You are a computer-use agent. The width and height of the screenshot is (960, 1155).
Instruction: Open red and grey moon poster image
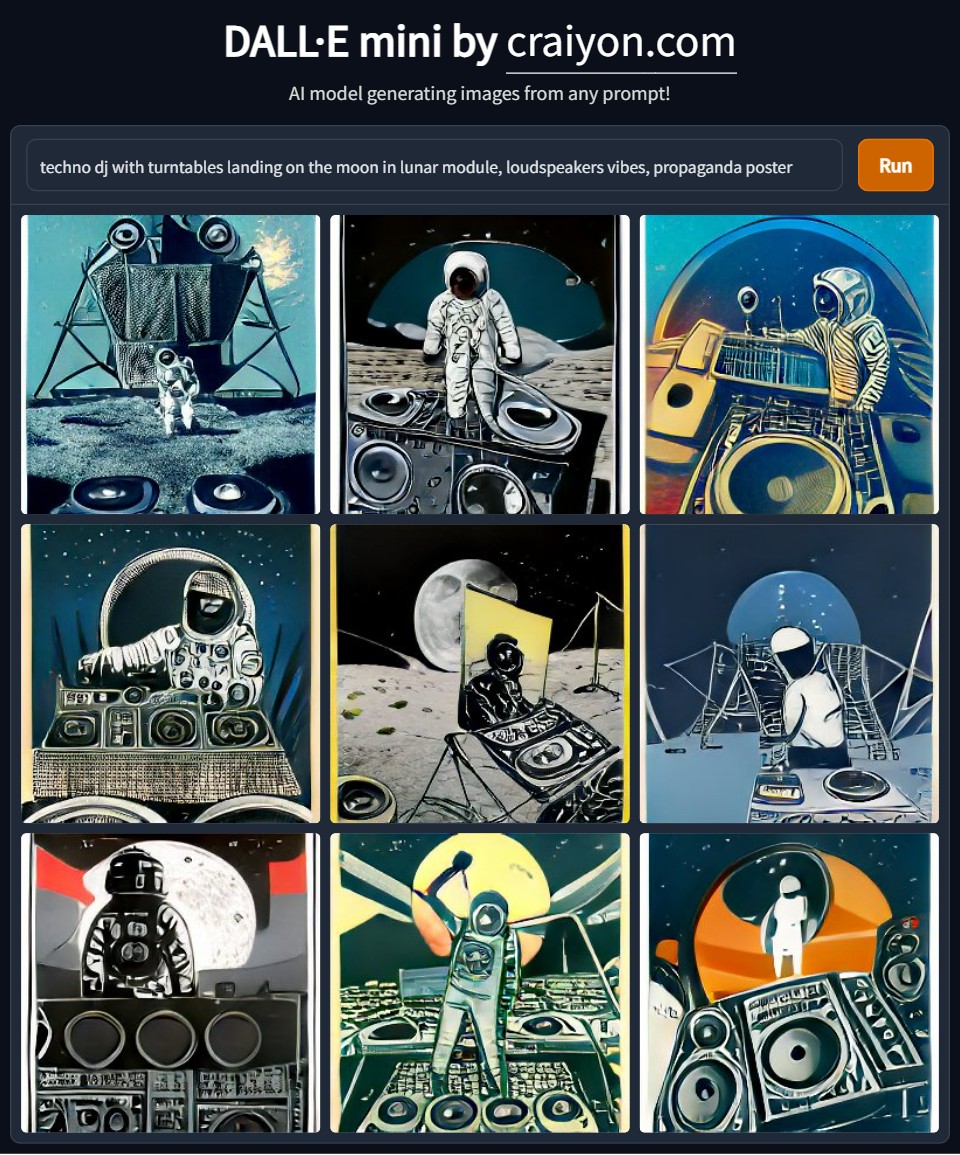click(171, 983)
